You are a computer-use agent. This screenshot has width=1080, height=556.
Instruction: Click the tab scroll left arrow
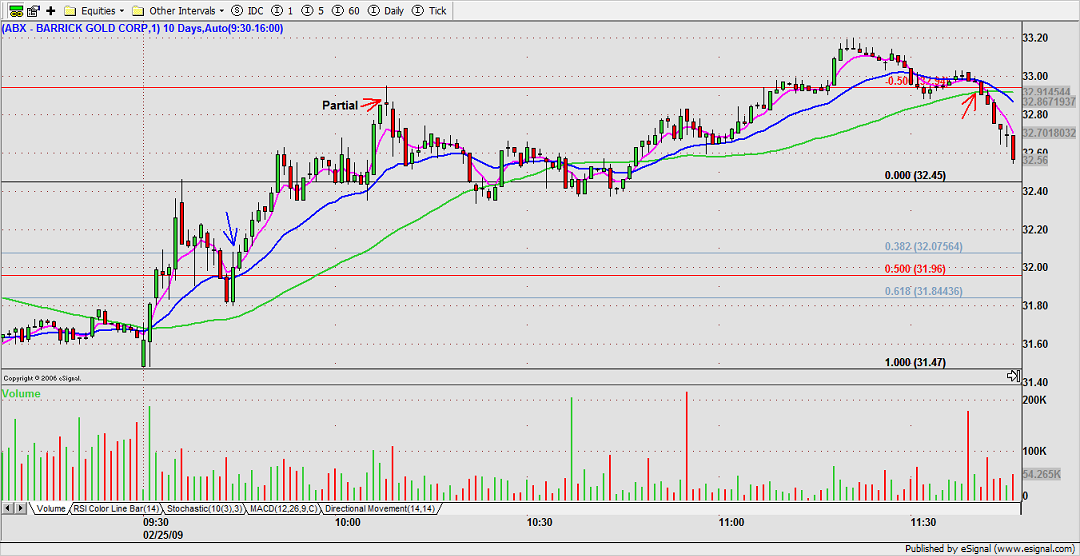click(x=7, y=508)
